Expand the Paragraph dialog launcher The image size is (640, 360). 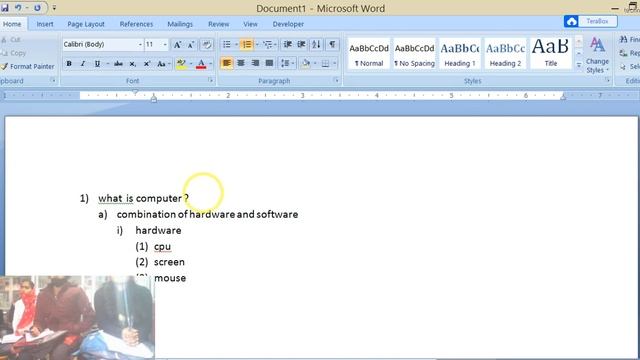click(336, 80)
